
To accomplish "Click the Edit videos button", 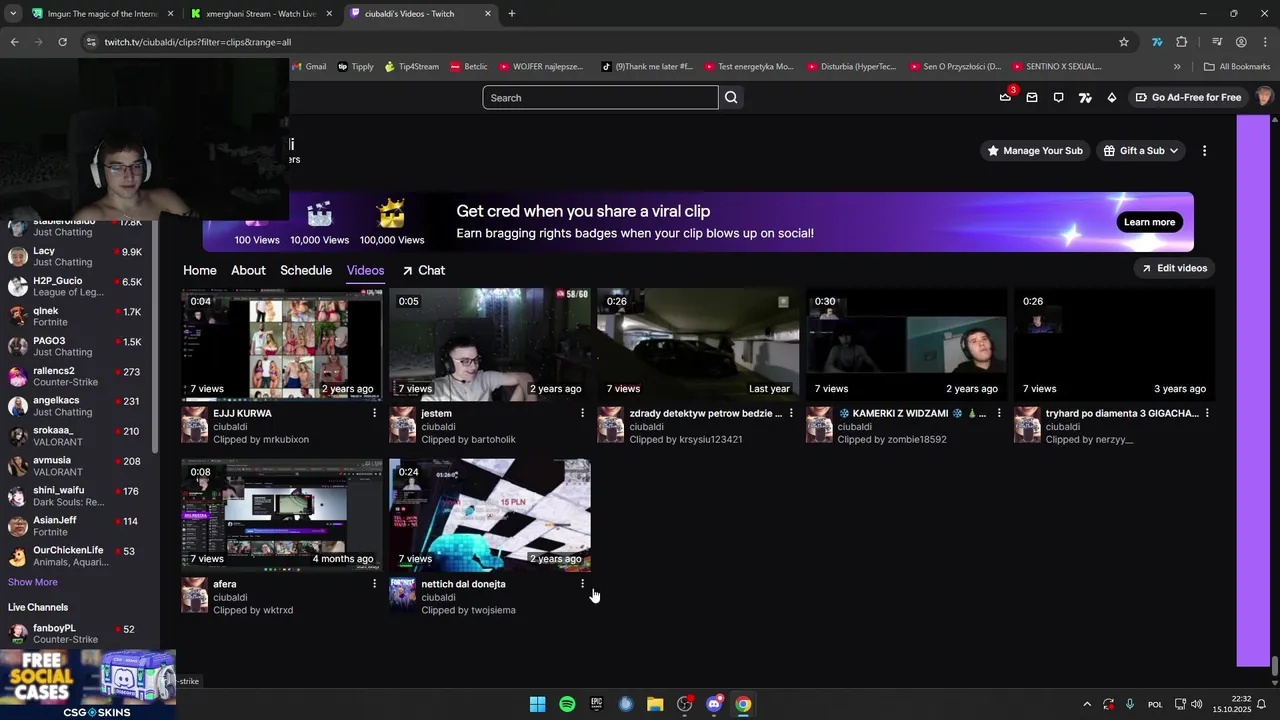I will point(1174,268).
